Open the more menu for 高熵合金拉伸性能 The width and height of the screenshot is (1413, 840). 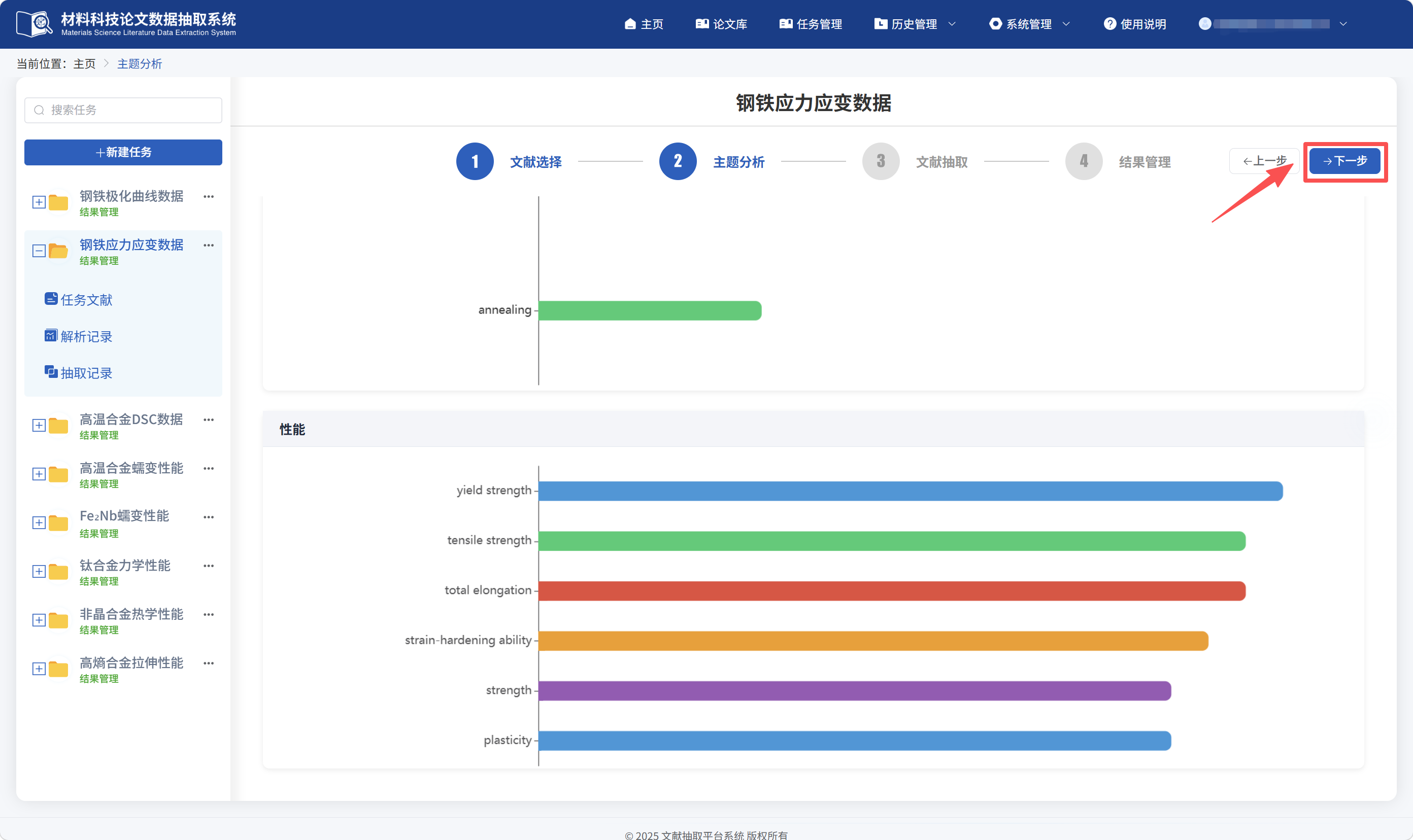(209, 663)
